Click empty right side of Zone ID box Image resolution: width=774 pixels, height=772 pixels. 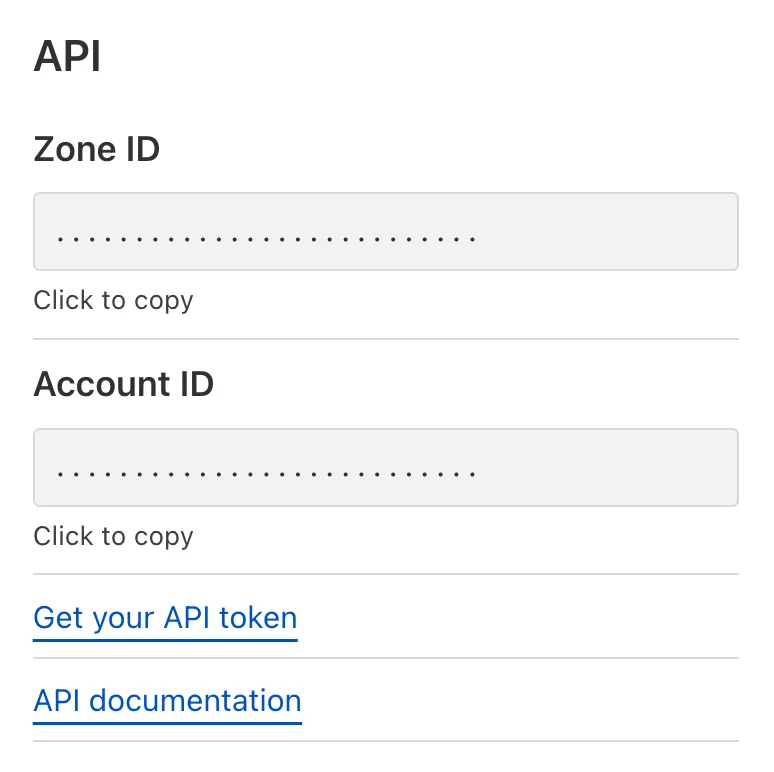coord(620,232)
